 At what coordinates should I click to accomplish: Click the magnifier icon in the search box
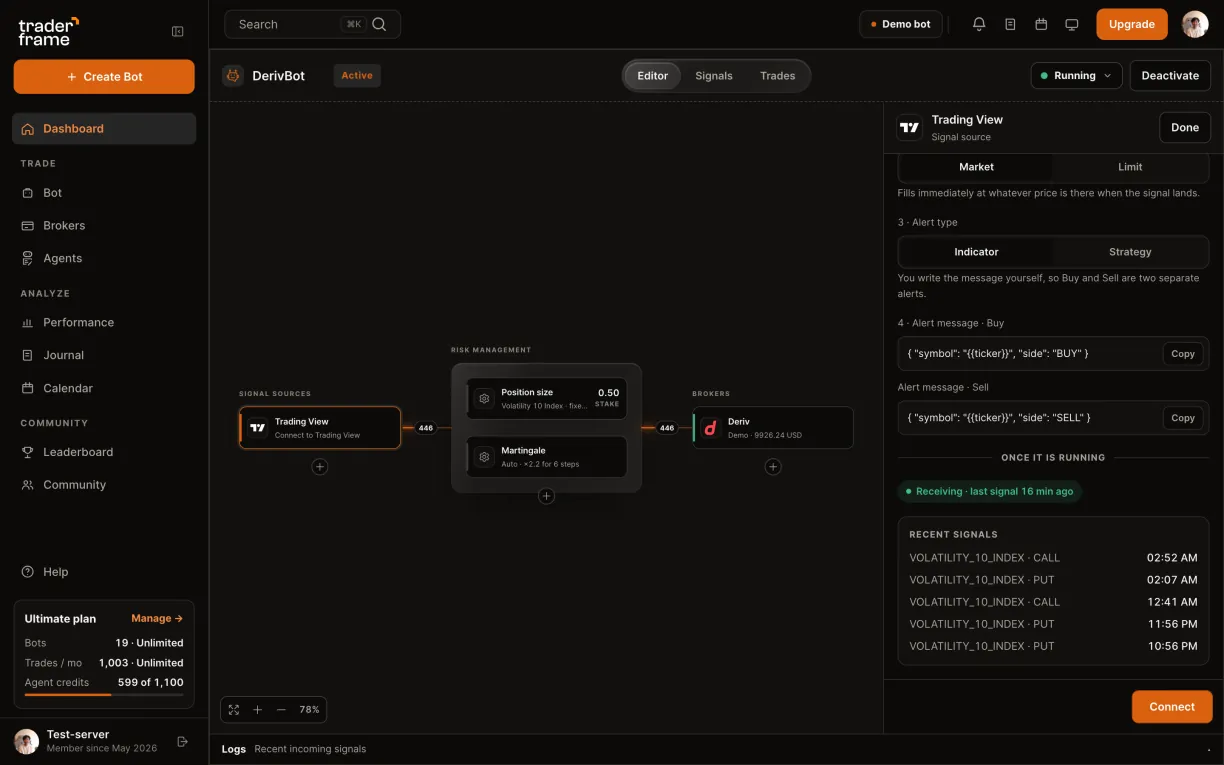tap(379, 24)
